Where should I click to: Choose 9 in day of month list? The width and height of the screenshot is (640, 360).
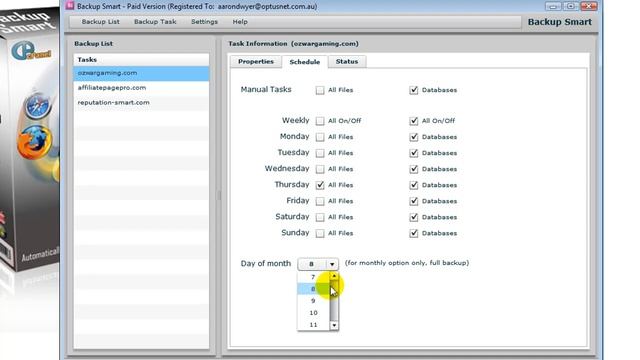coord(313,301)
